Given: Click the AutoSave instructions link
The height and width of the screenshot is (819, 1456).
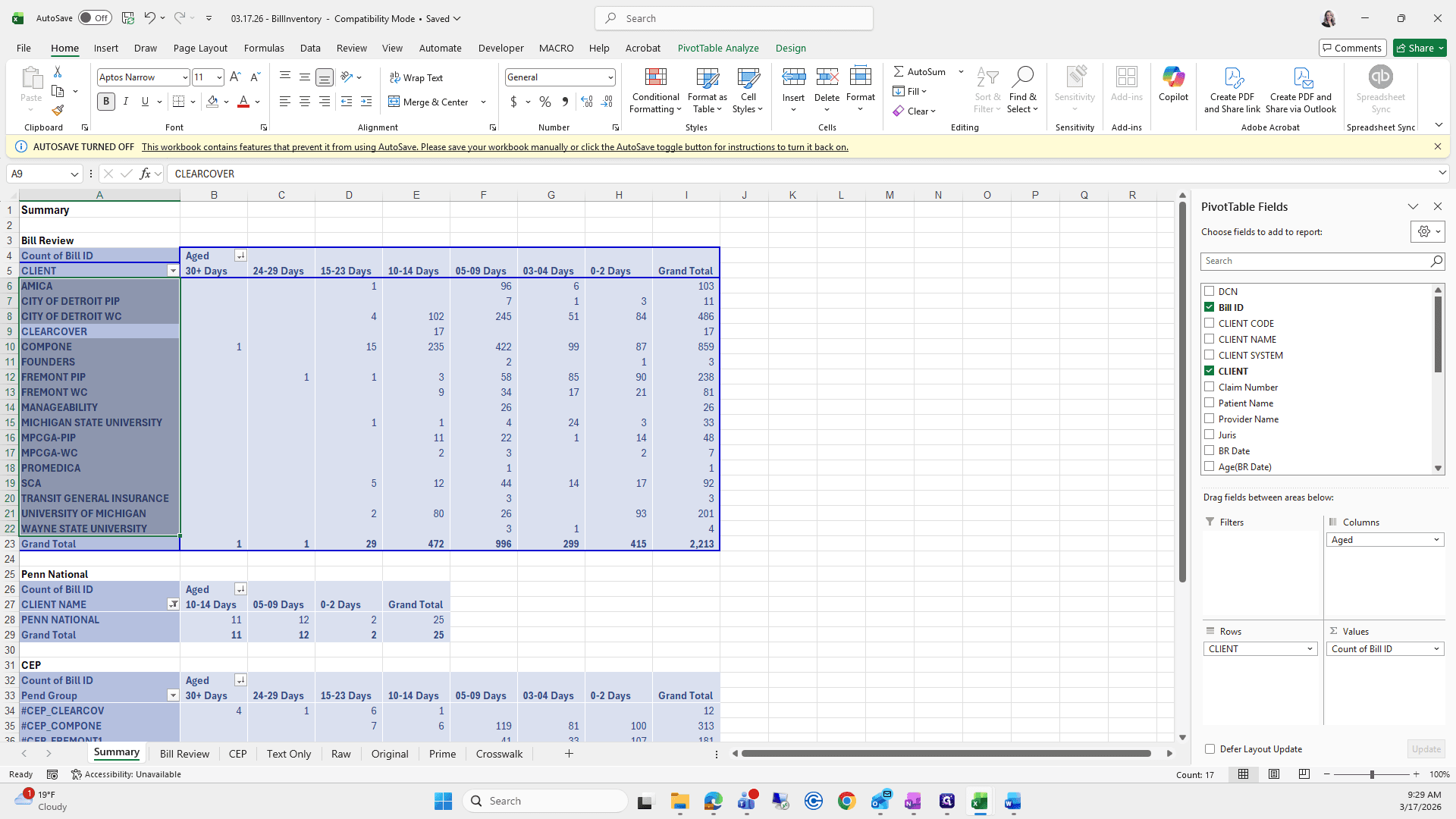Looking at the screenshot, I should click(x=494, y=147).
